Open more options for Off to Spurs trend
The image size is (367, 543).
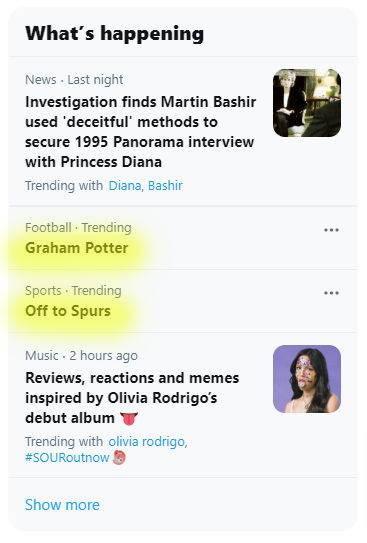(x=331, y=293)
